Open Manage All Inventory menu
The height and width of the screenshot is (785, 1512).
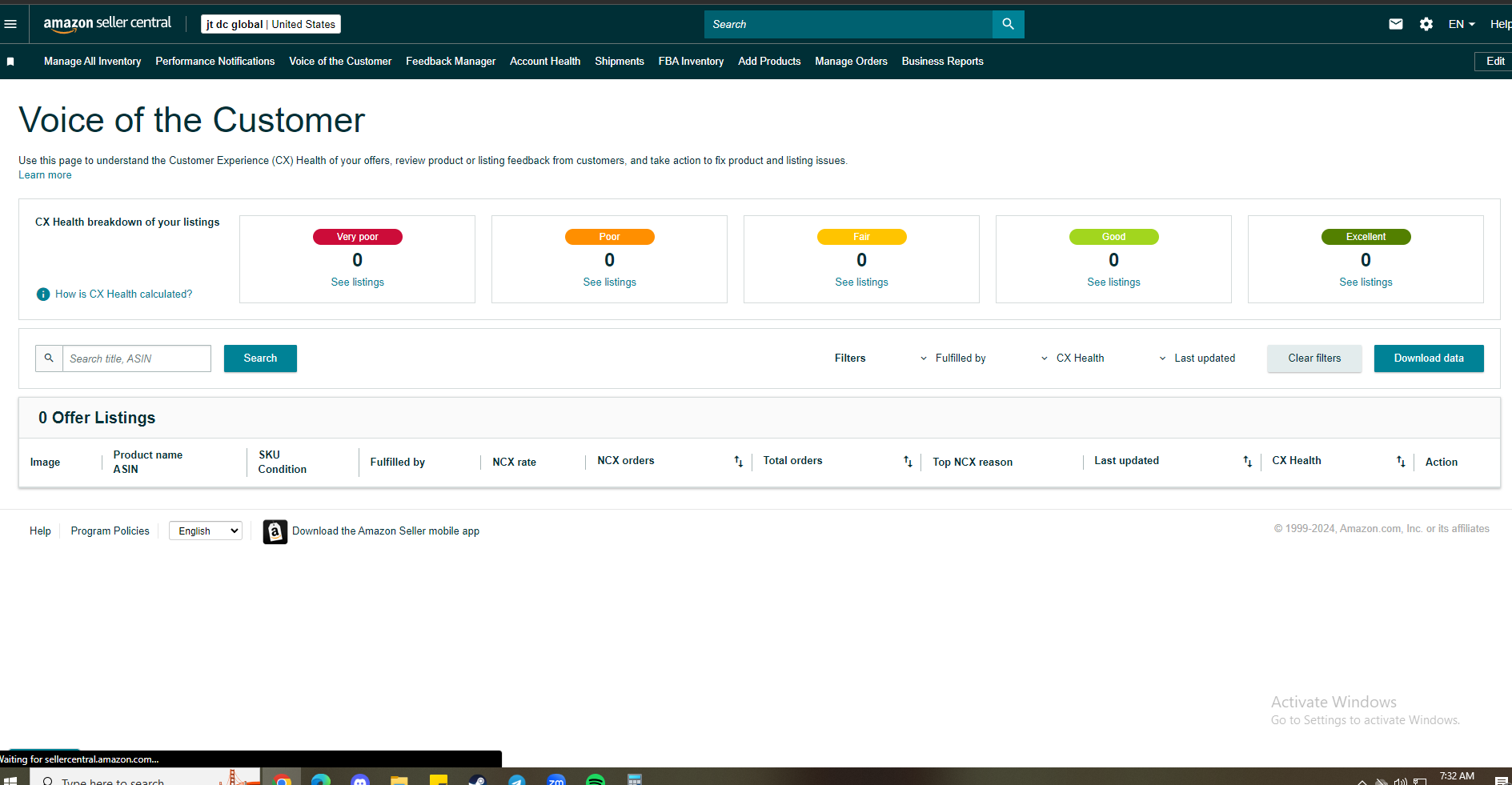(92, 62)
